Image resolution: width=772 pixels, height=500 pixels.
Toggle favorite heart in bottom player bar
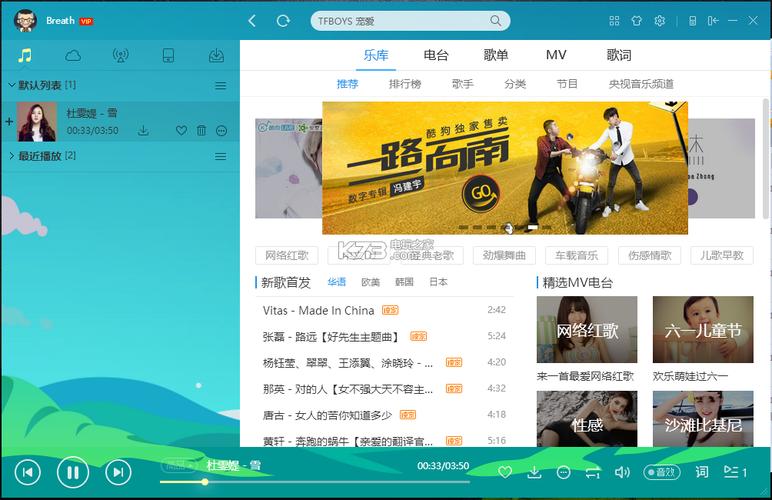505,471
